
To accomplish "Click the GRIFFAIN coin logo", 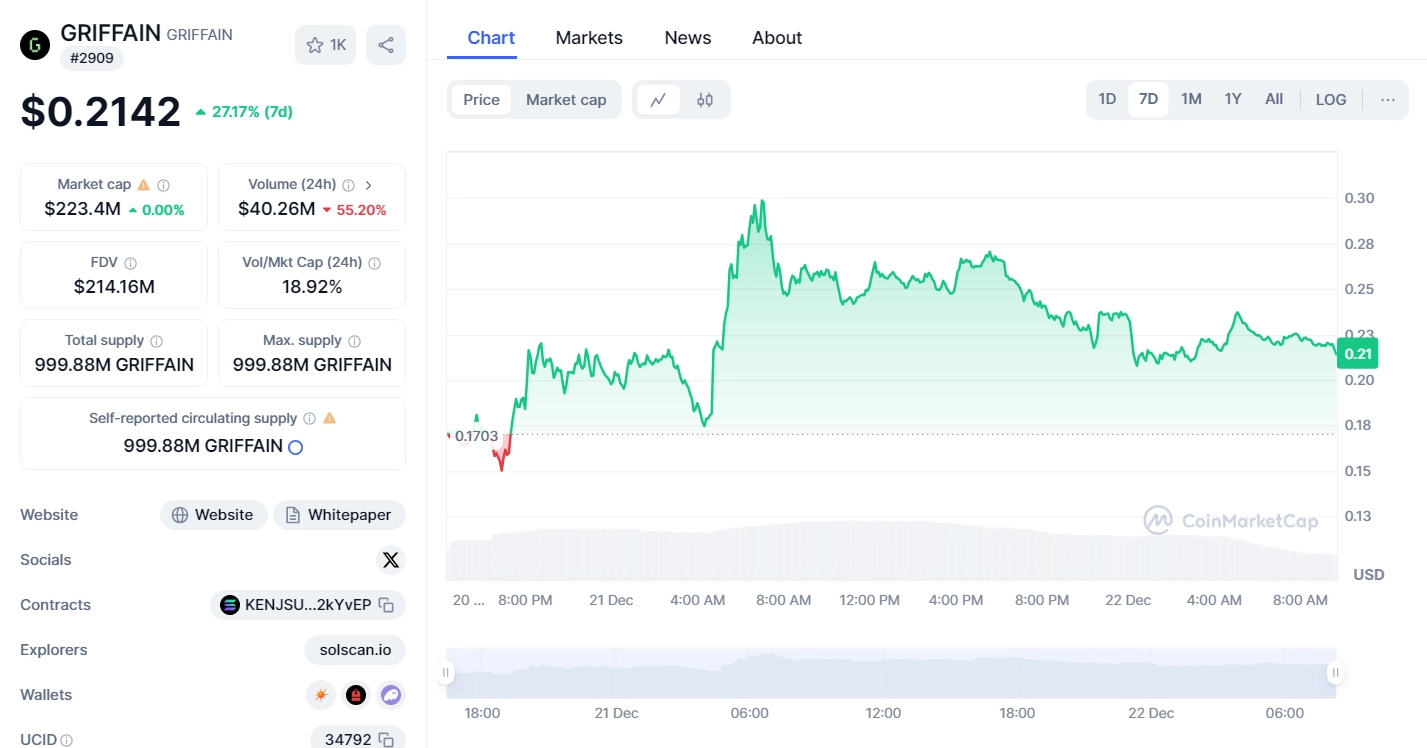I will coord(34,44).
